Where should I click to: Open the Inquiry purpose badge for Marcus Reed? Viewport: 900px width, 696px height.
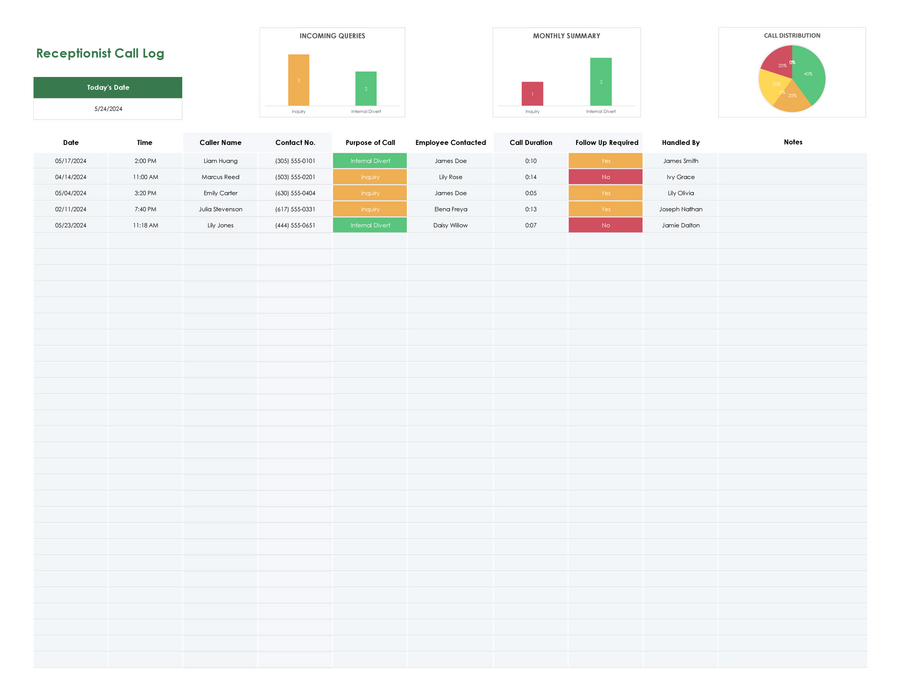(370, 177)
